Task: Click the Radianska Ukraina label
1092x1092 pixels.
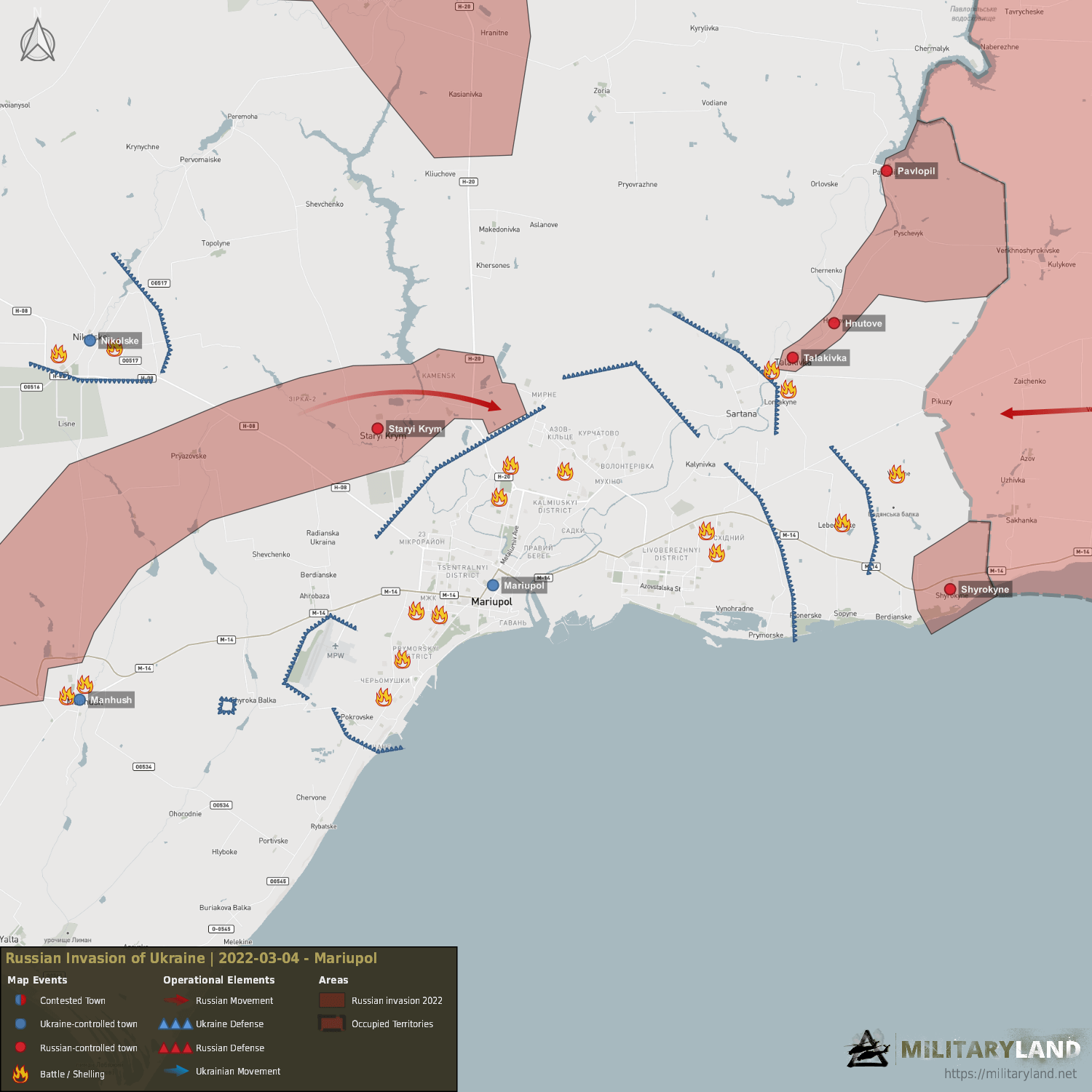Action: click(323, 537)
